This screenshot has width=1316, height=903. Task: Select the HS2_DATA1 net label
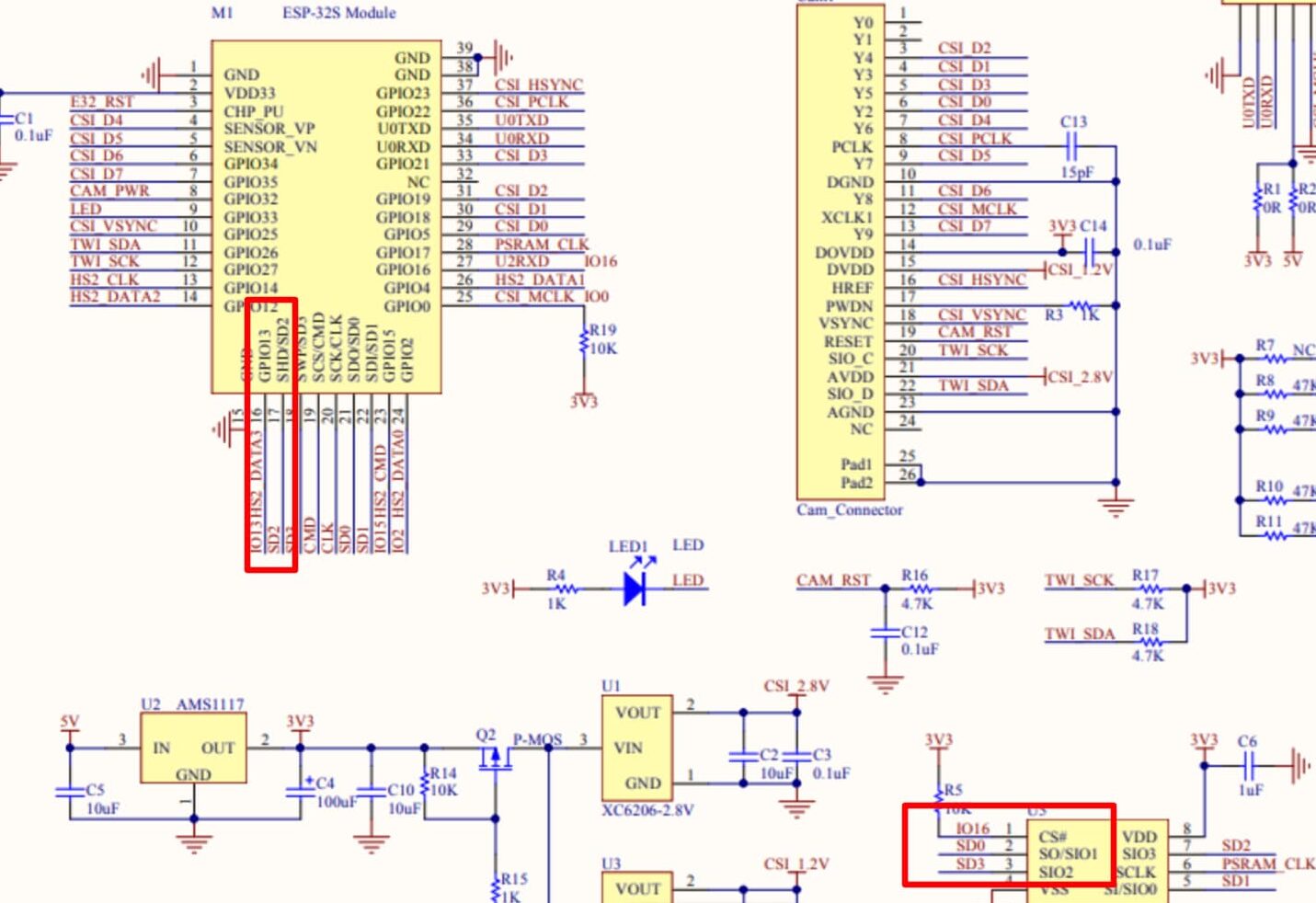pos(540,280)
